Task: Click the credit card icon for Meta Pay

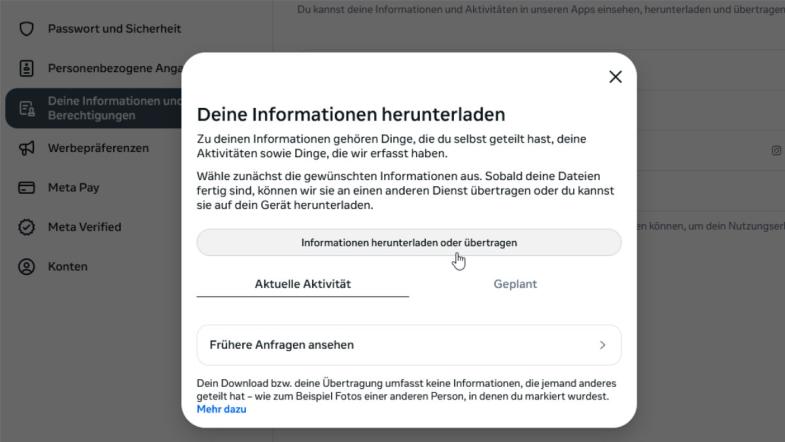Action: [27, 188]
